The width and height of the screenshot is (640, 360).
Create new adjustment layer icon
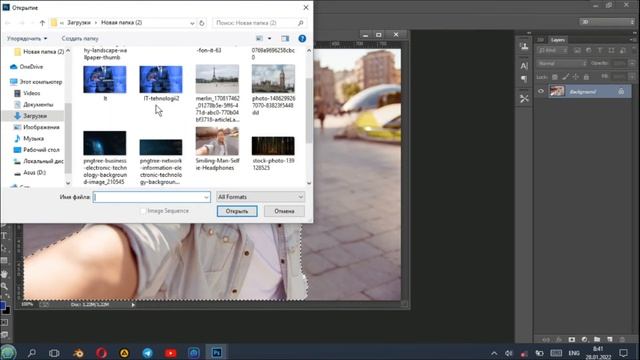(584, 340)
